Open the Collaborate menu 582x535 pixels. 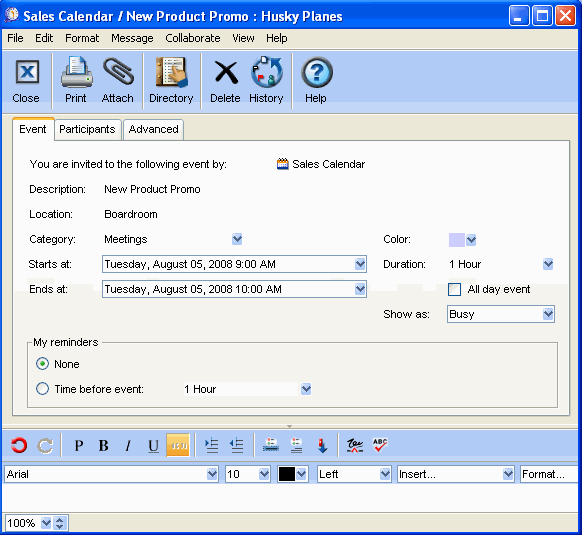point(193,38)
